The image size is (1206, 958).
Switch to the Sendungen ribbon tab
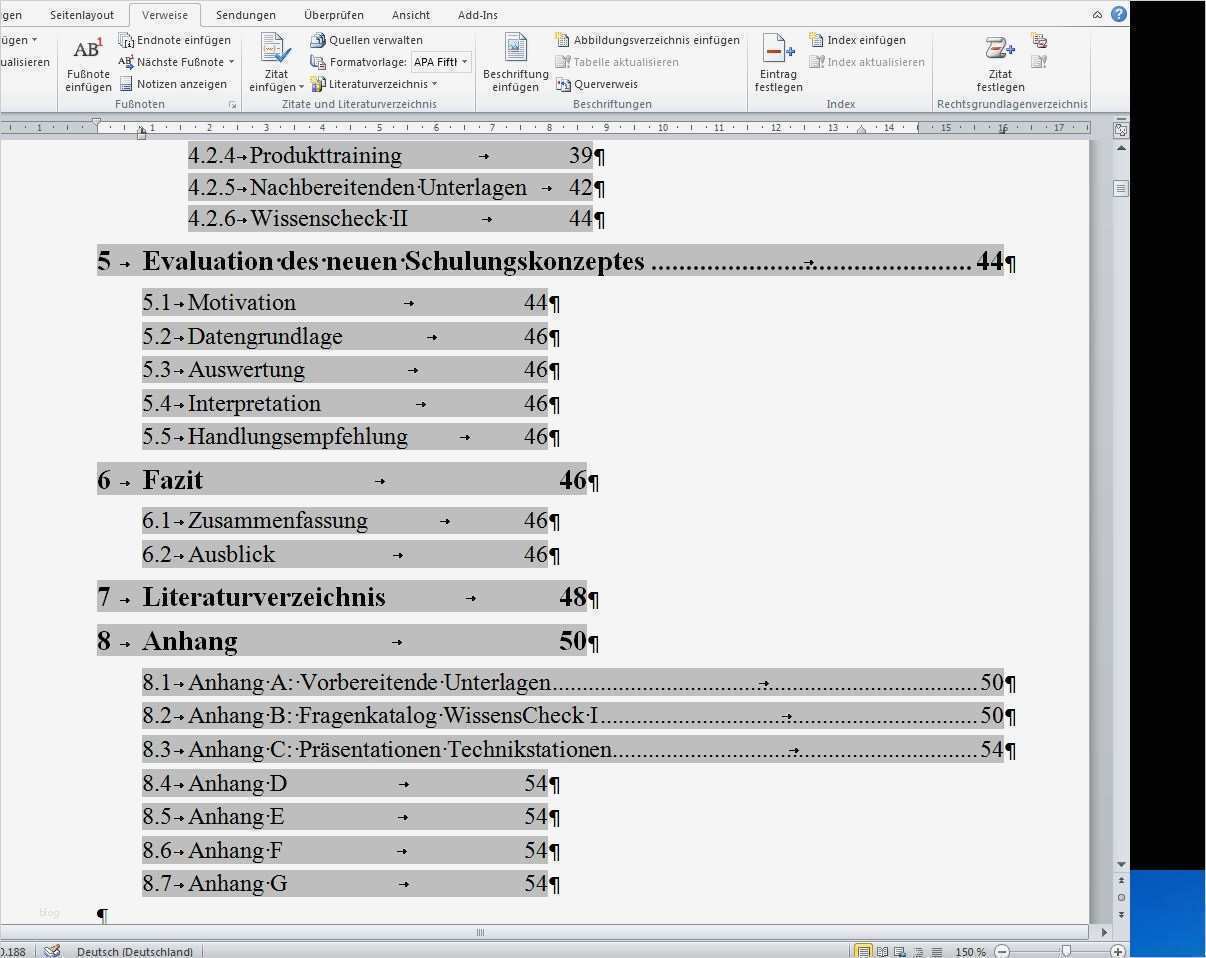pos(245,14)
